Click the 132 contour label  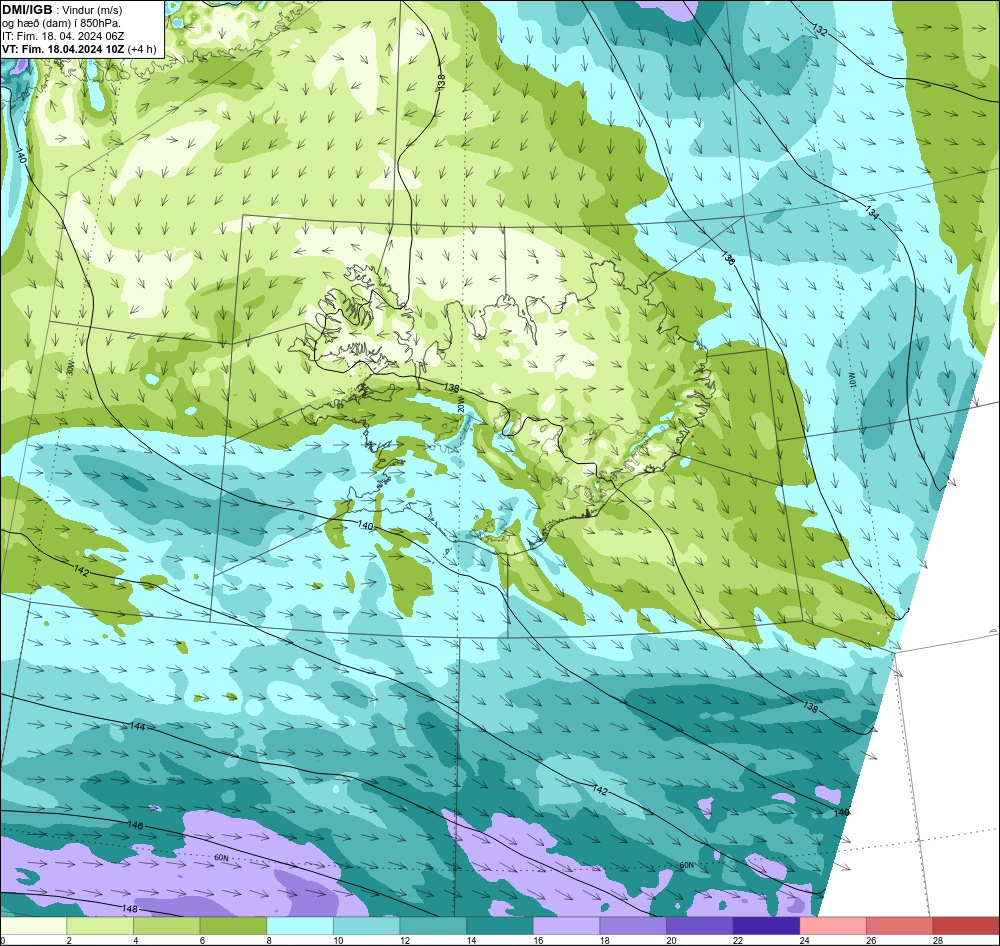(x=820, y=29)
